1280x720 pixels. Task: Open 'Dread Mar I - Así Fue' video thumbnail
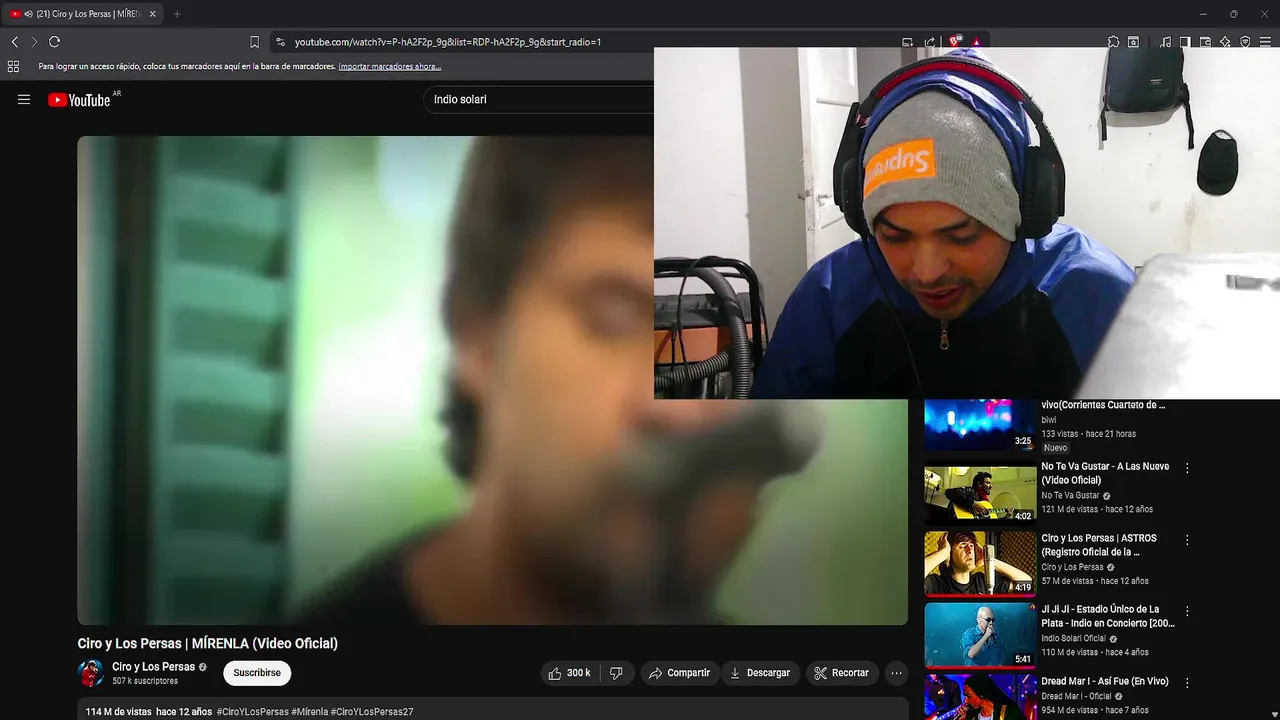tap(980, 697)
